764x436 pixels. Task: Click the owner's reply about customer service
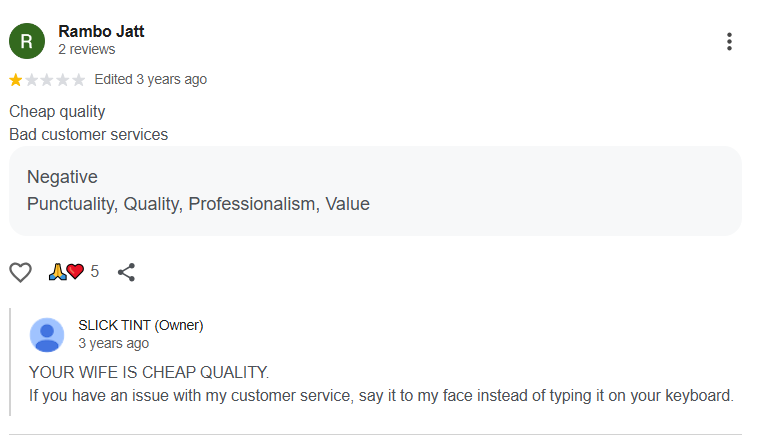pyautogui.click(x=381, y=395)
